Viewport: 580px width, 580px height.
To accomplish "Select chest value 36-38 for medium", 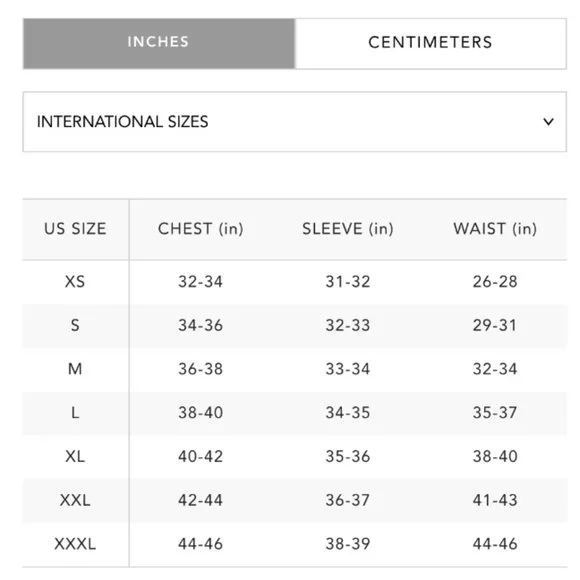I will 200,369.
